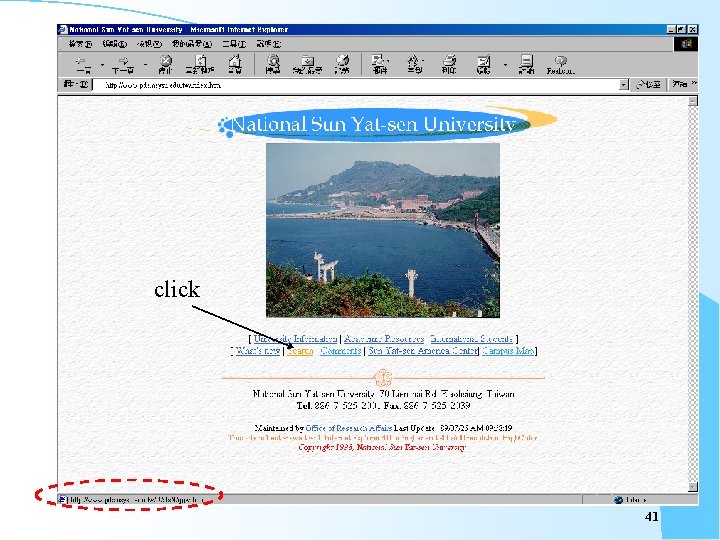Open the Sun Yat-sen America Center link
Image resolution: width=720 pixels, height=540 pixels.
[x=423, y=351]
